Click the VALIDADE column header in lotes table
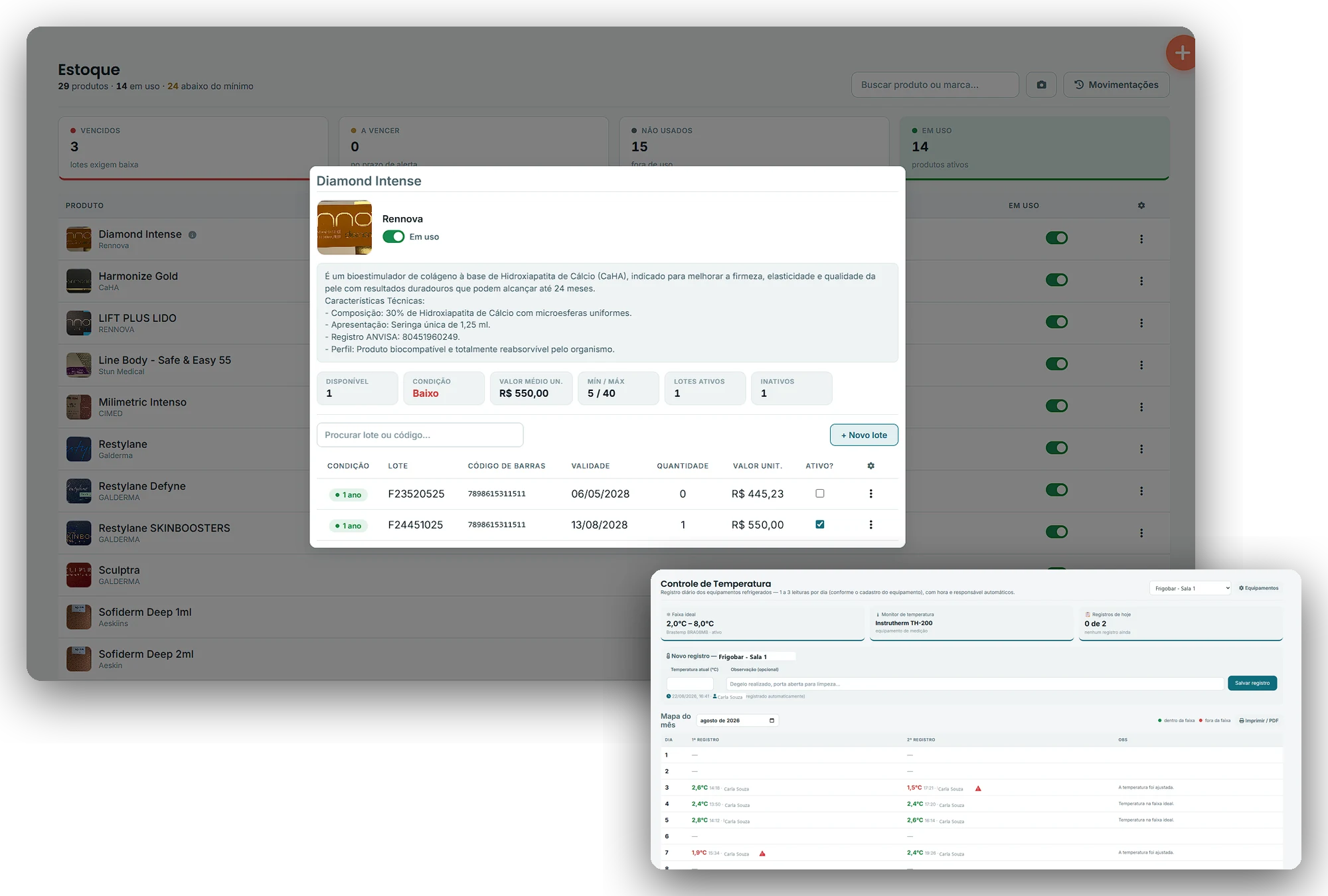Image resolution: width=1328 pixels, height=896 pixels. pyautogui.click(x=590, y=466)
